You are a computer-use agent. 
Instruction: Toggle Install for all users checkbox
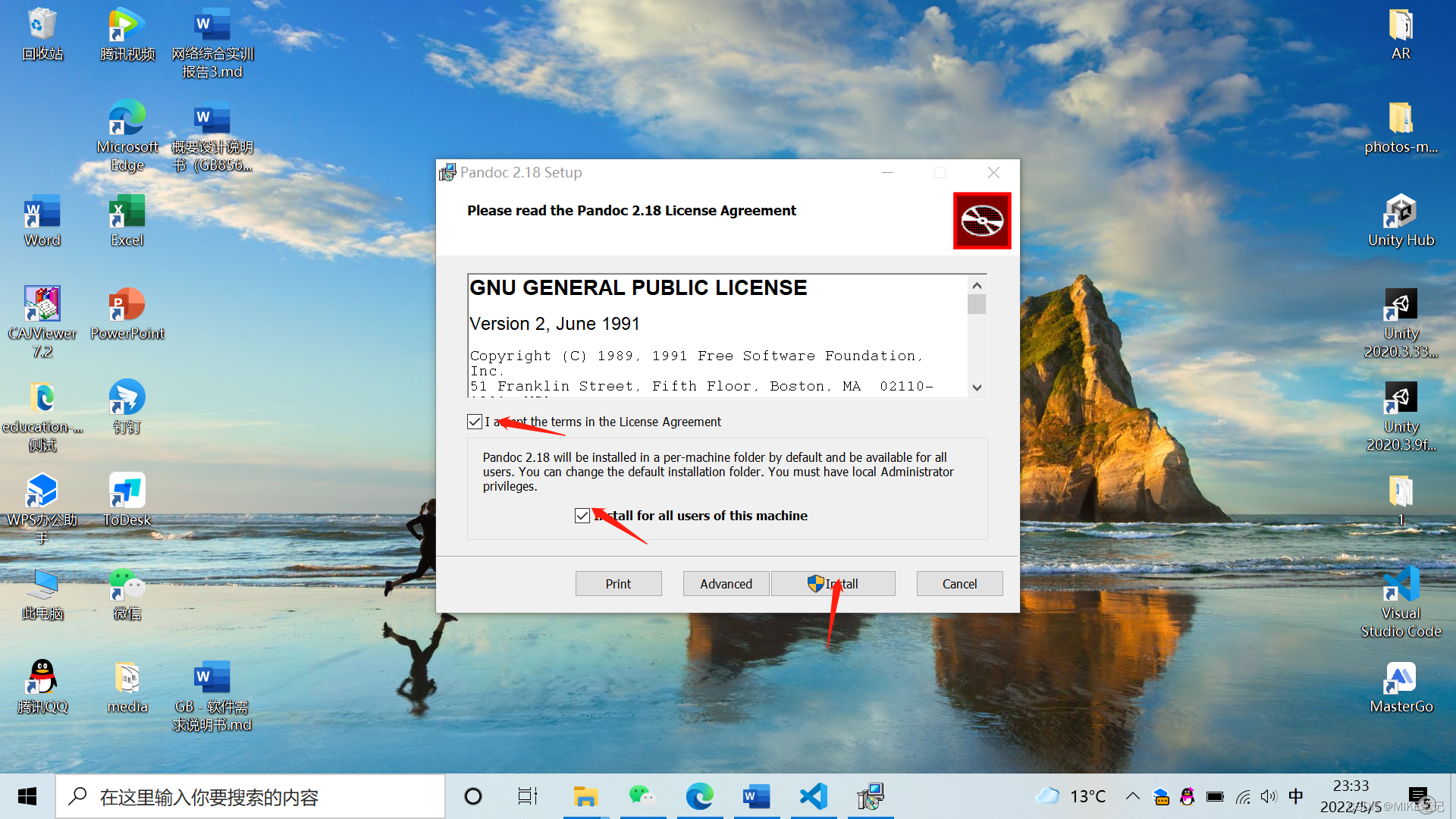pos(582,516)
